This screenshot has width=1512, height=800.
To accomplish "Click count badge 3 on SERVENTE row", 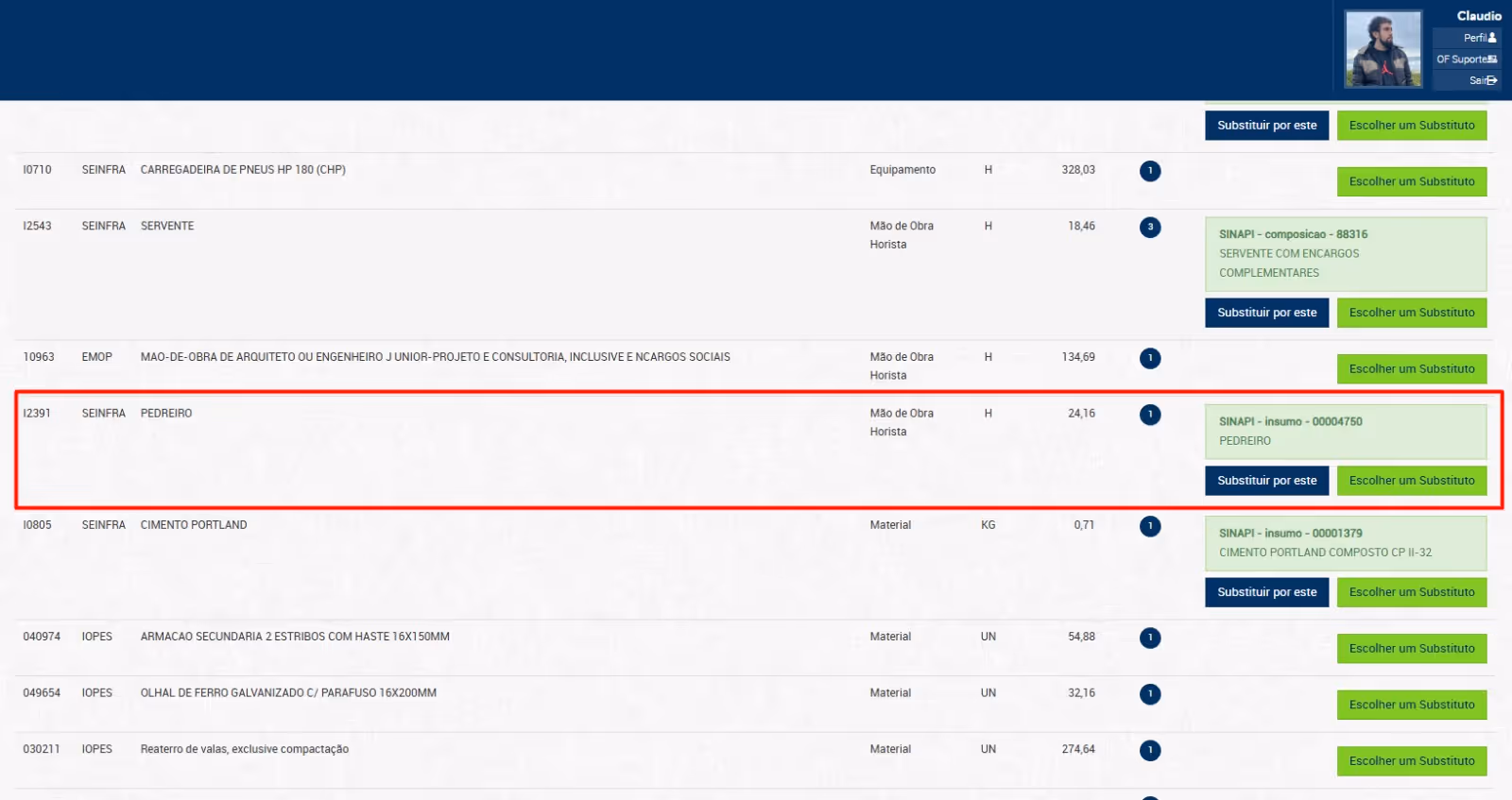I will (x=1150, y=228).
